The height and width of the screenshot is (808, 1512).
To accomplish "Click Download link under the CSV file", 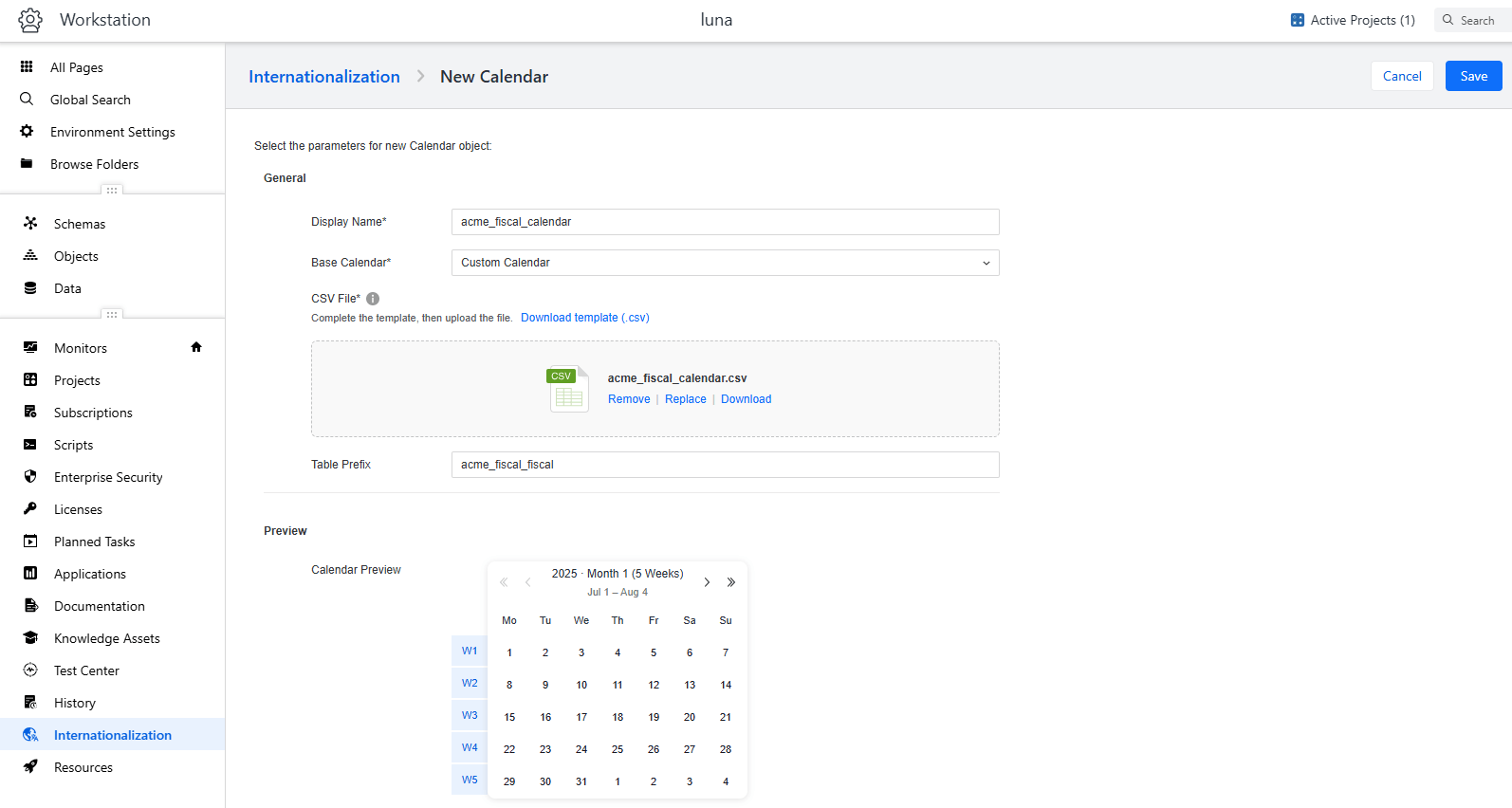I will [747, 399].
